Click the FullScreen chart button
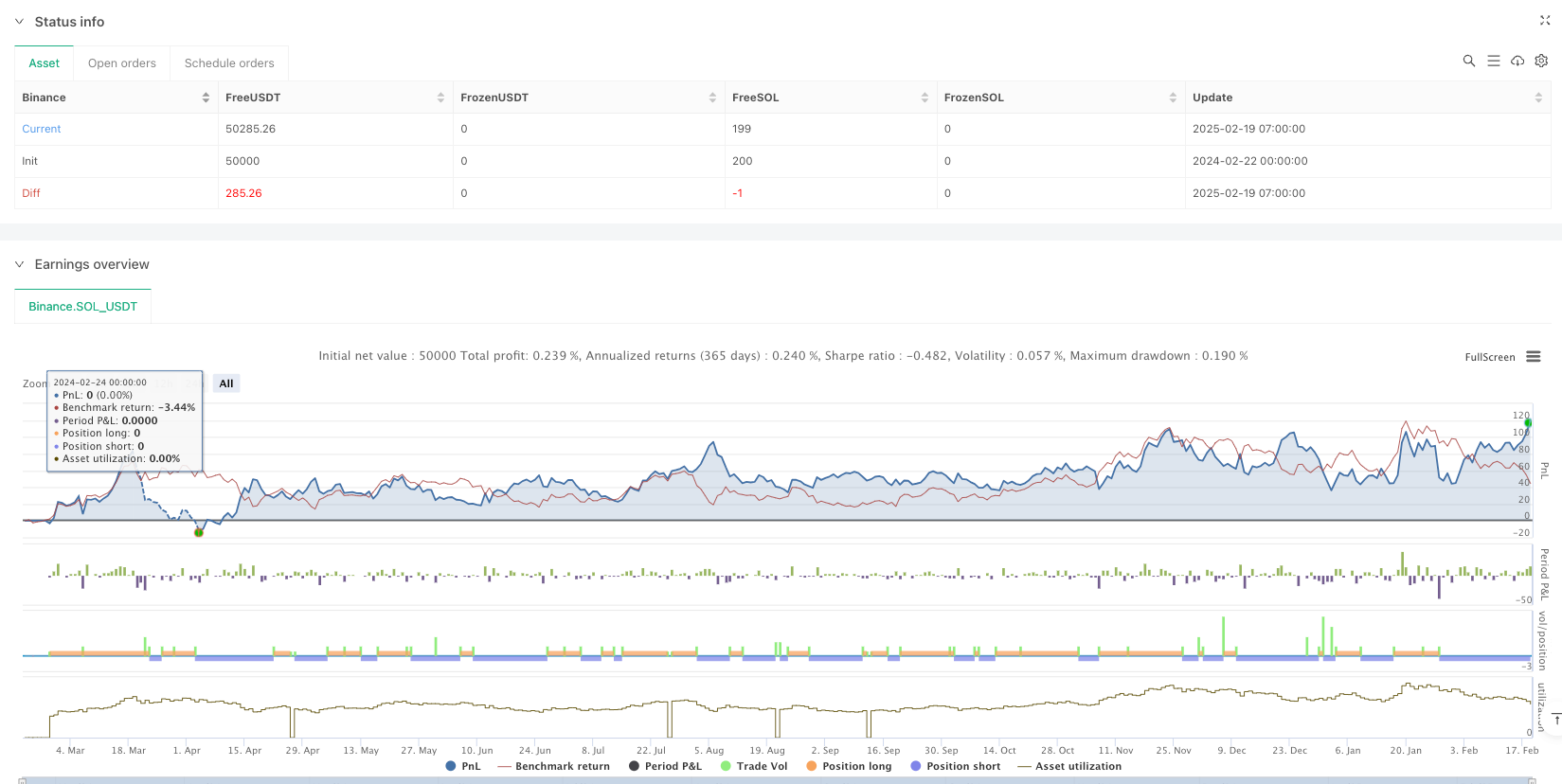Screen dimensions: 1562x784 pos(1489,357)
